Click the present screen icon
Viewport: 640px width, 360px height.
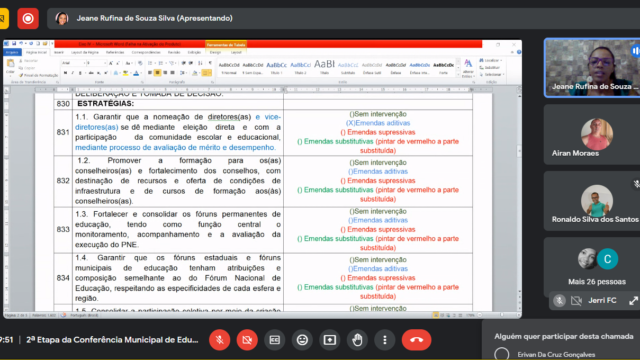click(329, 340)
